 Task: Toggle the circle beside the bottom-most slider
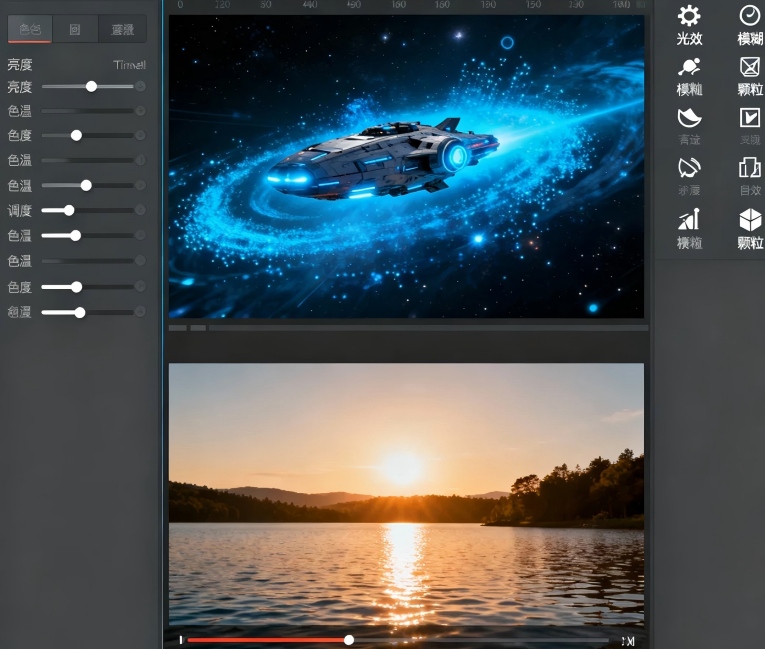(x=140, y=312)
